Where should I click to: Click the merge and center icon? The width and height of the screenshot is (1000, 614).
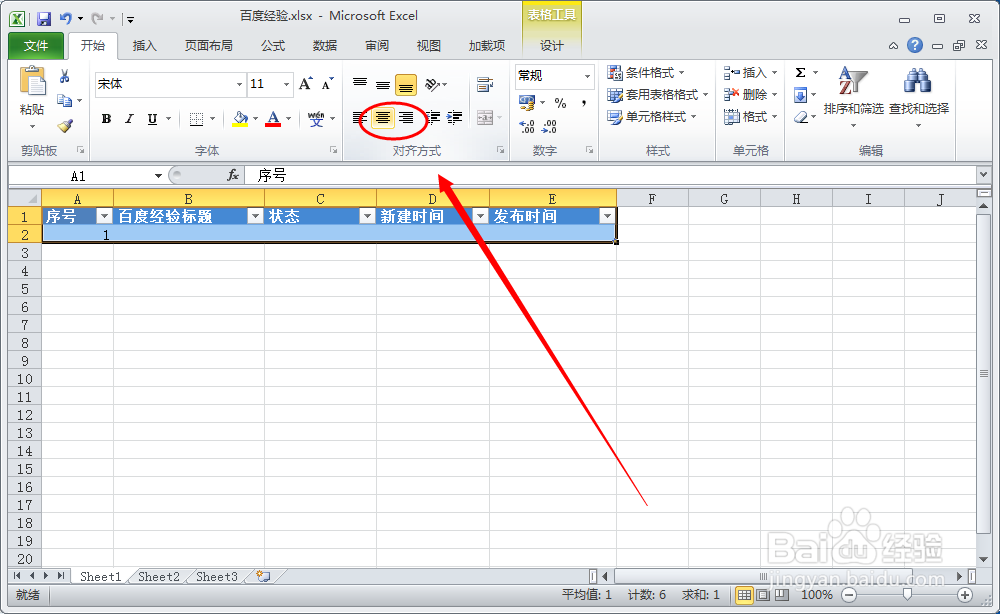[x=485, y=118]
